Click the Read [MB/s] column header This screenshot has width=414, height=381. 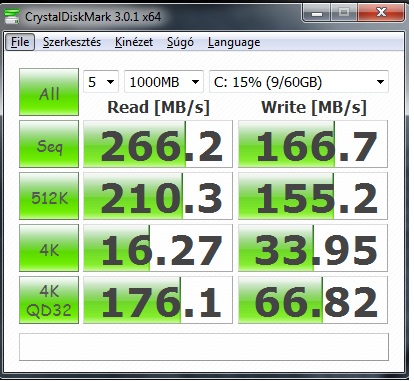[x=158, y=107]
